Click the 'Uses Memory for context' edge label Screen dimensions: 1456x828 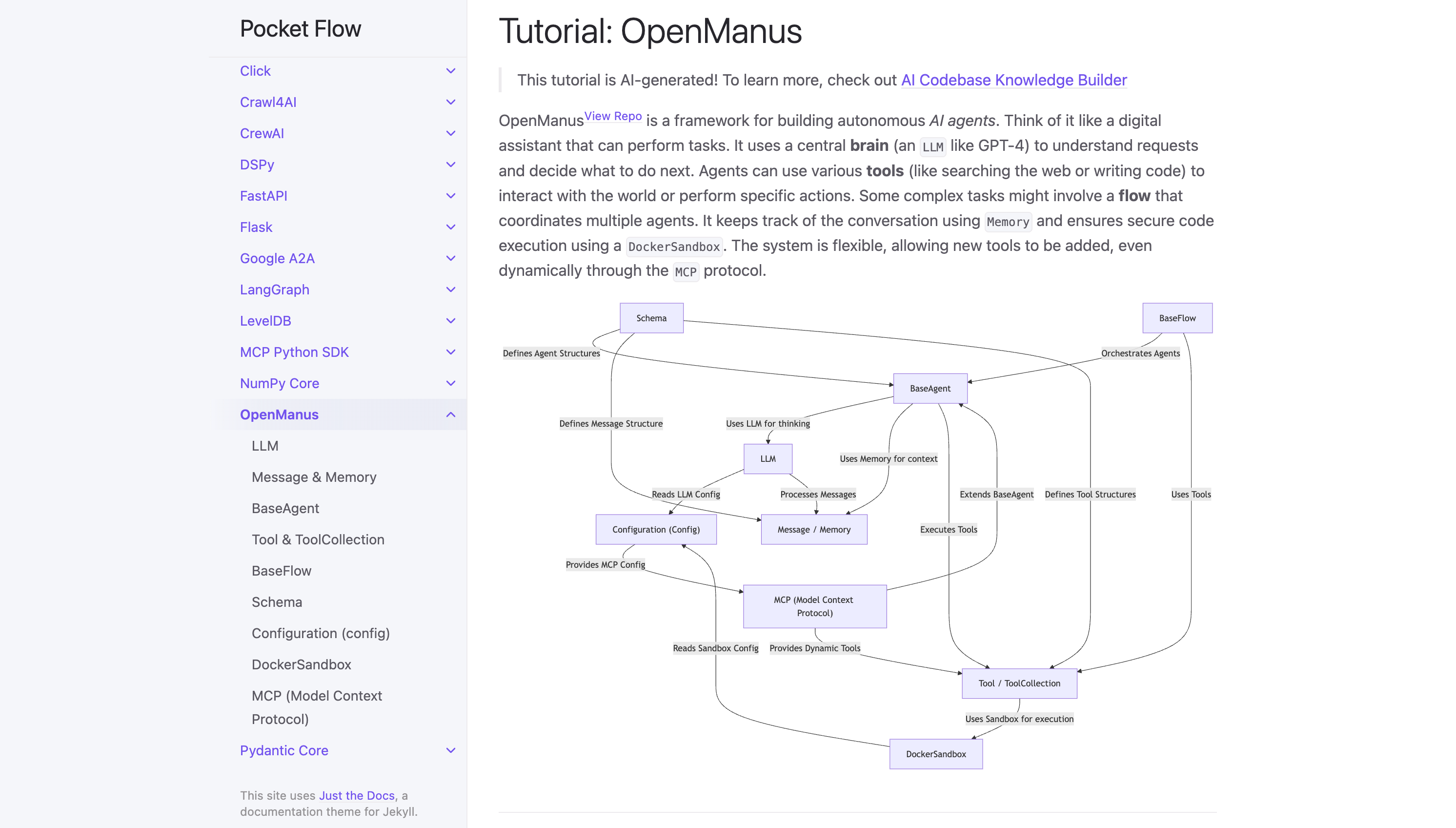889,459
